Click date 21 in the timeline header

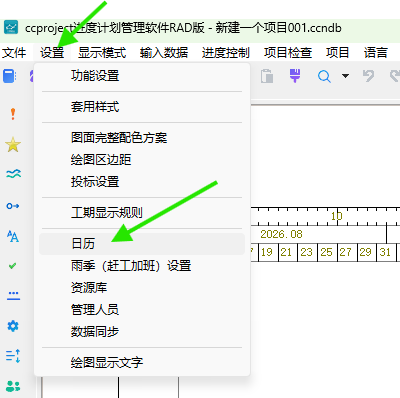click(x=286, y=252)
